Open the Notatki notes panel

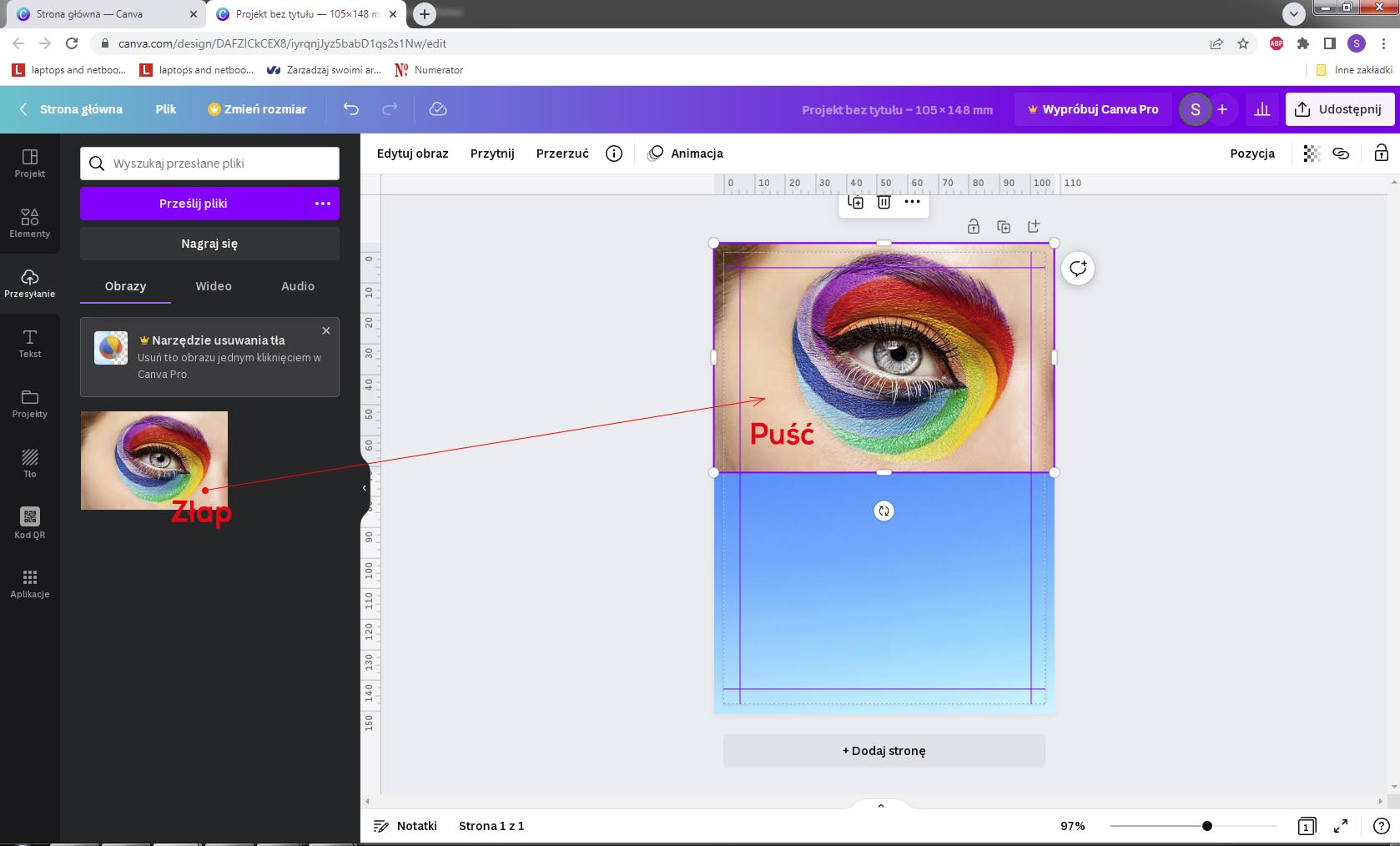(x=405, y=826)
